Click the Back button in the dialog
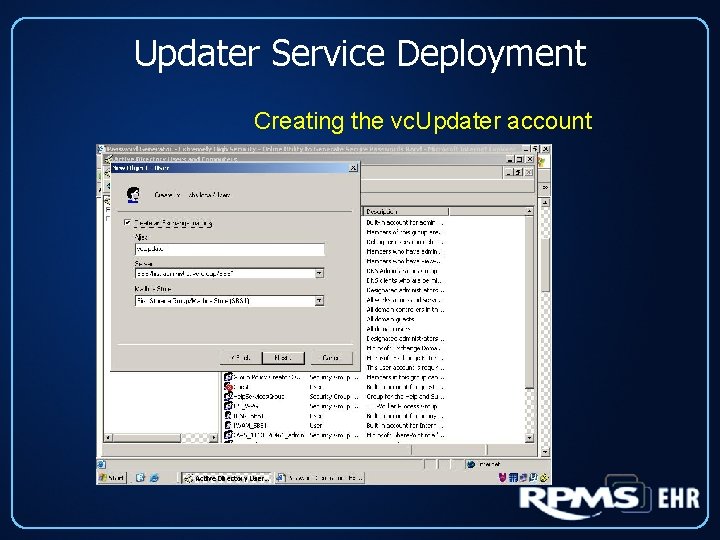The image size is (720, 540). (x=241, y=357)
